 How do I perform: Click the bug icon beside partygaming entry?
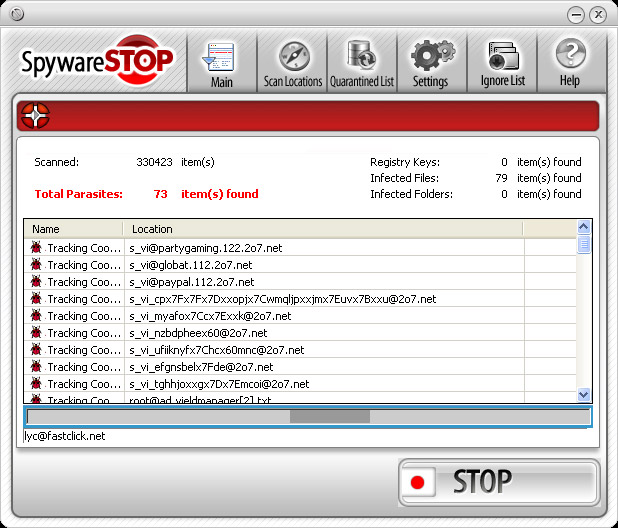pos(36,247)
